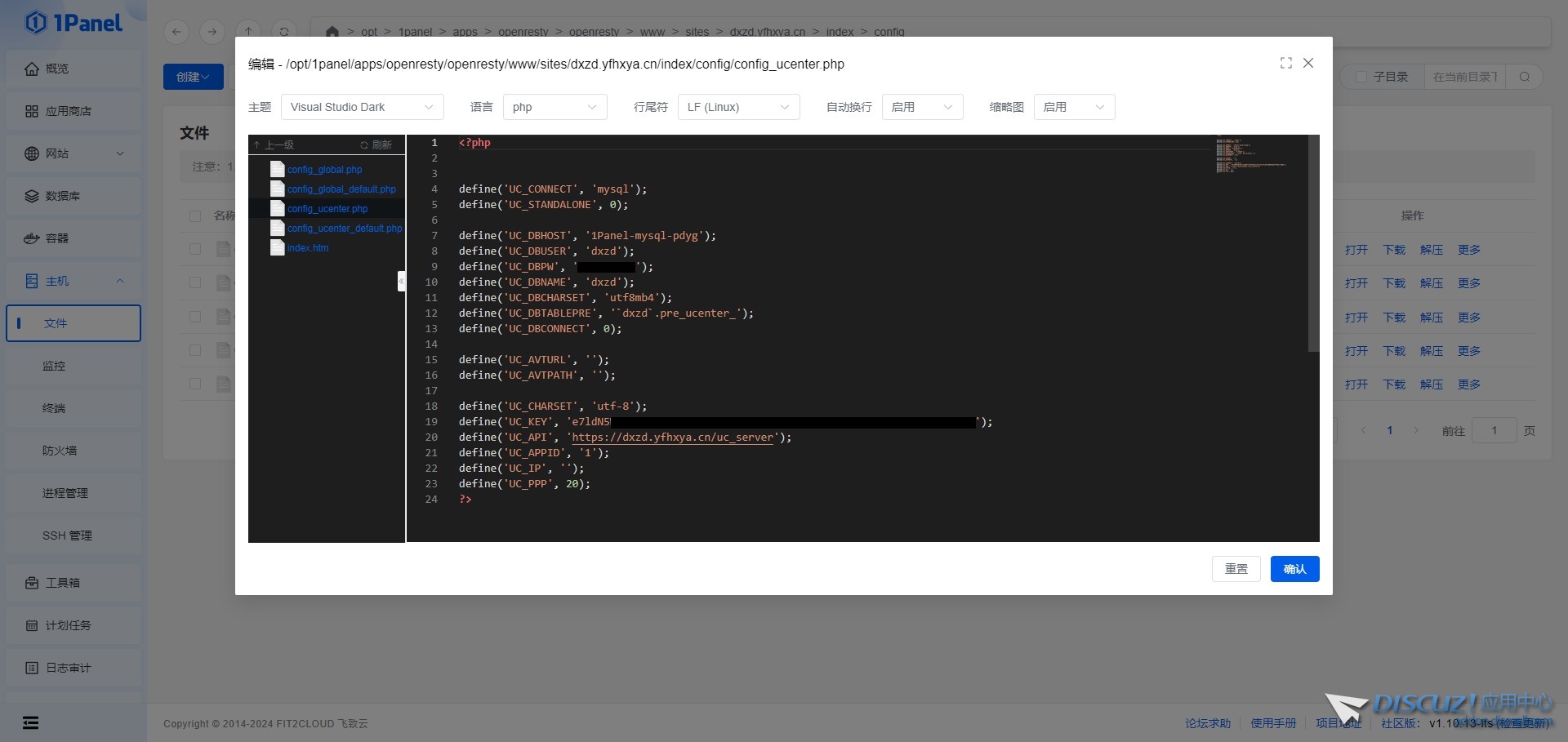Open 工具箱 toolbox in sidebar

click(73, 583)
